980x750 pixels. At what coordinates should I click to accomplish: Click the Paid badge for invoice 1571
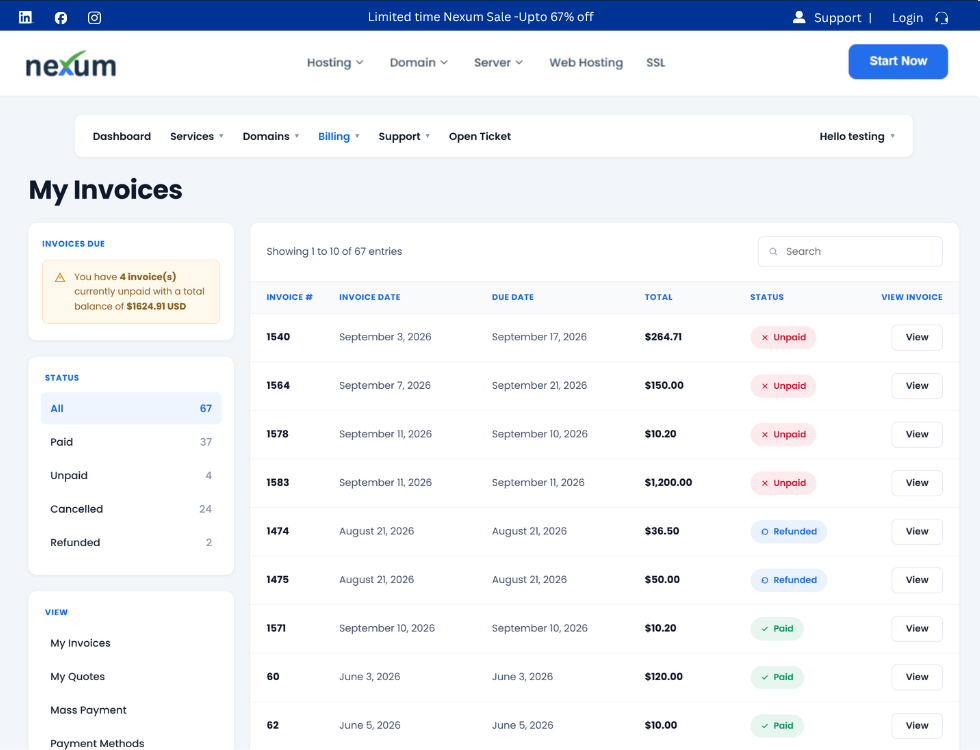(777, 629)
